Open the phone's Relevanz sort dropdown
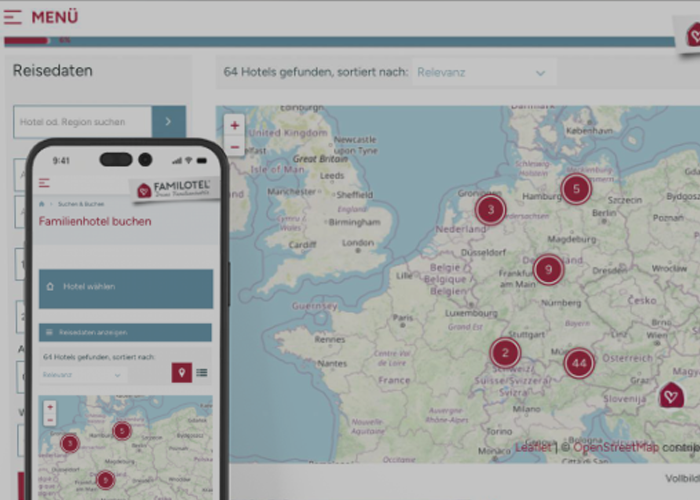700x500 pixels. pos(82,375)
